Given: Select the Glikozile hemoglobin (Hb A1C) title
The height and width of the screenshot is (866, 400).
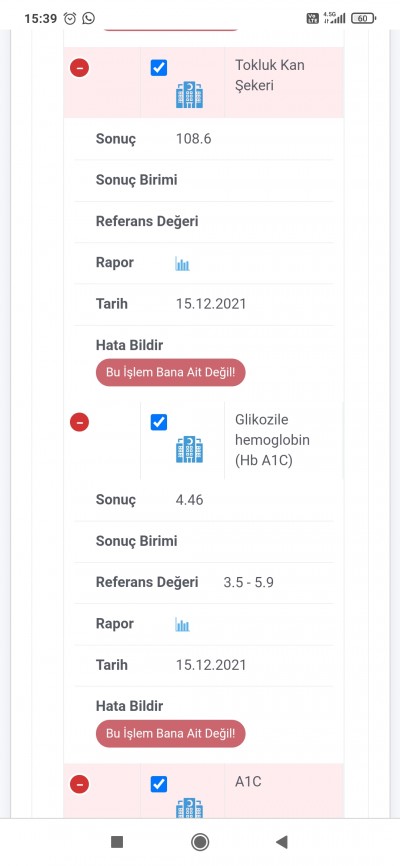Looking at the screenshot, I should tap(272, 440).
